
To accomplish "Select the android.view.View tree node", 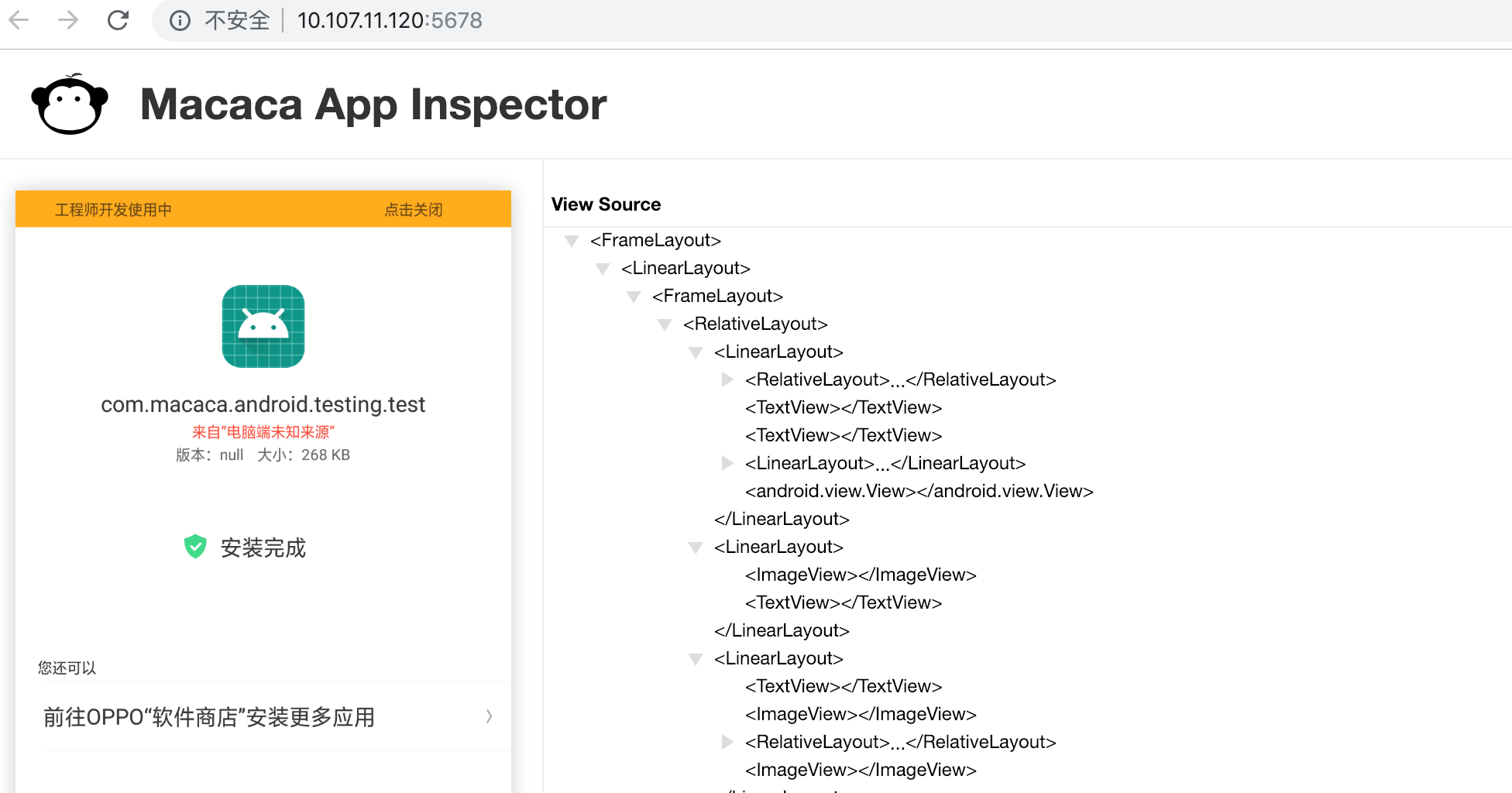I will [x=919, y=491].
